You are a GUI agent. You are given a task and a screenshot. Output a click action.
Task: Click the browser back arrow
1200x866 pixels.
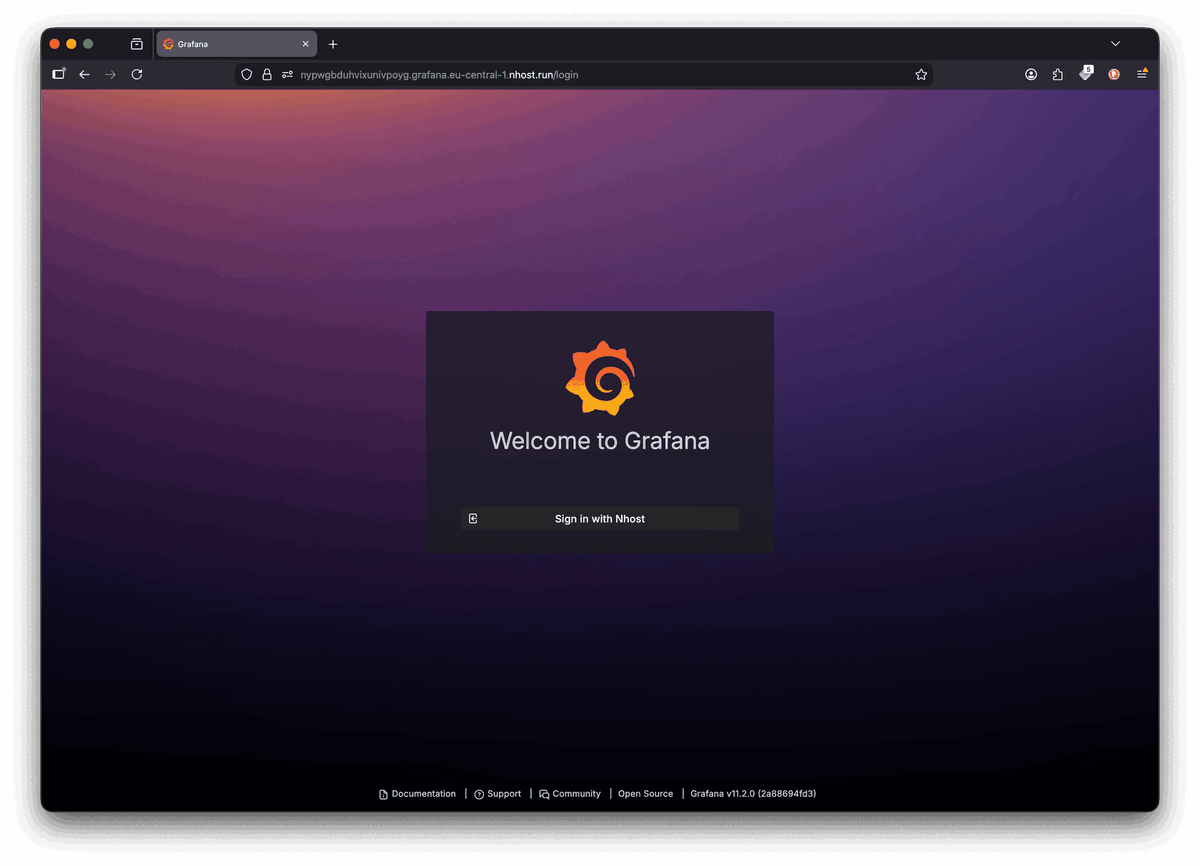click(84, 74)
